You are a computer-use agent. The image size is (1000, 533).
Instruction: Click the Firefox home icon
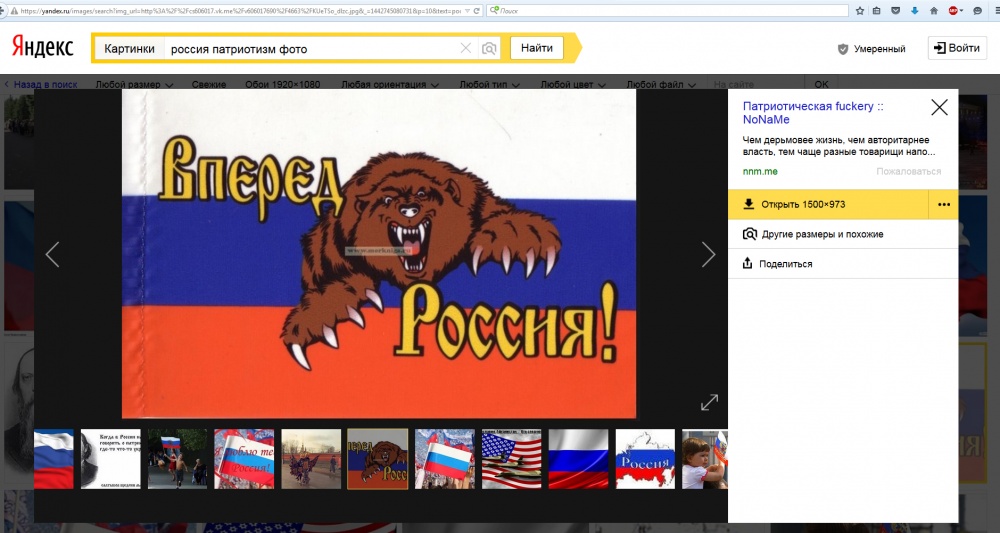point(934,10)
